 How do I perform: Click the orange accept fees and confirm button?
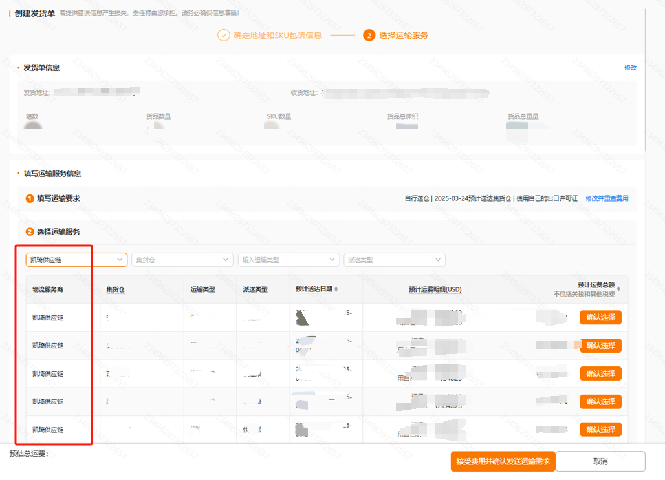click(x=503, y=461)
